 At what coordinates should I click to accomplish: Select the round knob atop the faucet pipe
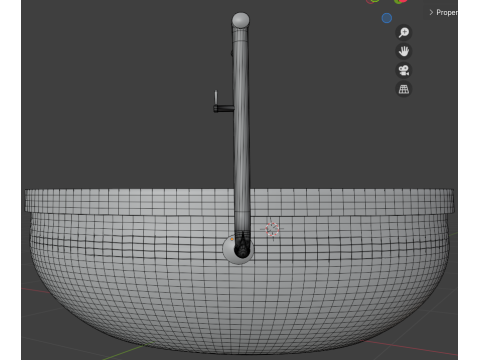point(240,20)
